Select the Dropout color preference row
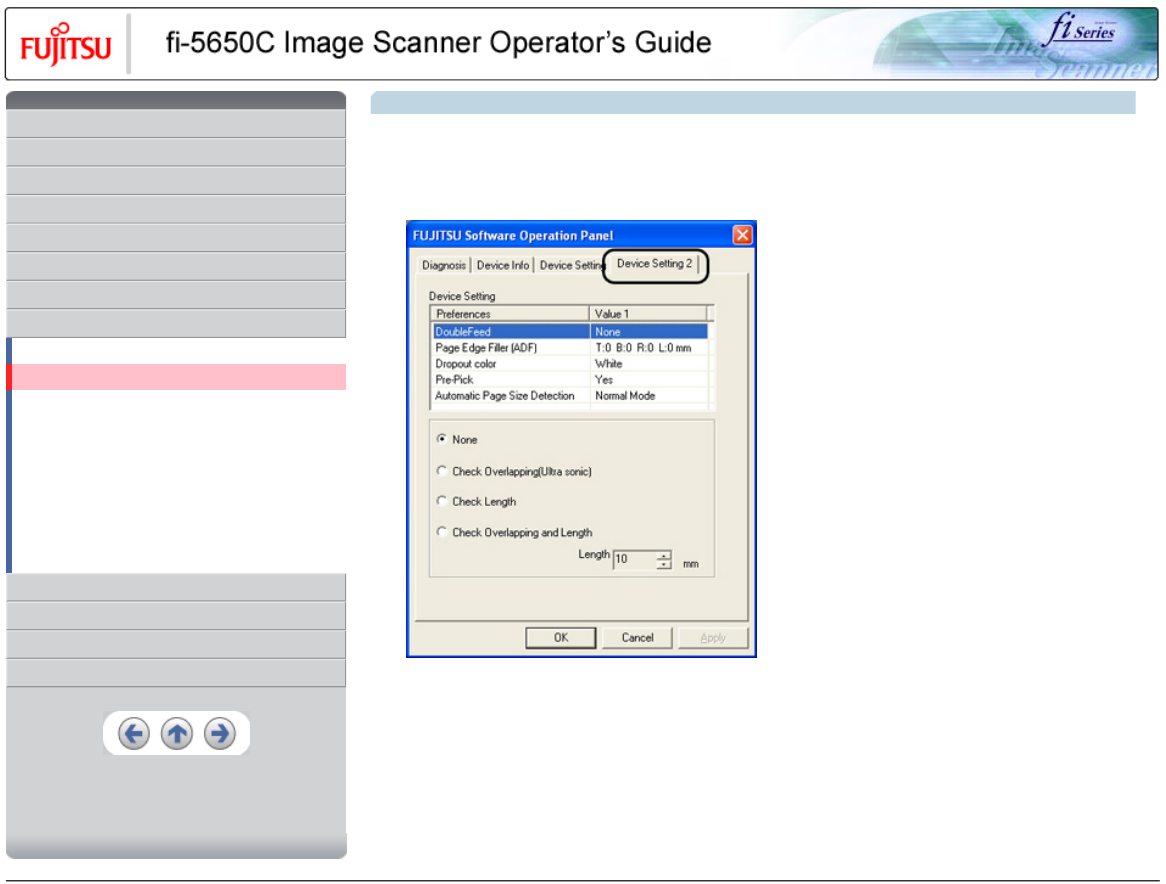Image resolution: width=1166 pixels, height=884 pixels. (x=510, y=364)
